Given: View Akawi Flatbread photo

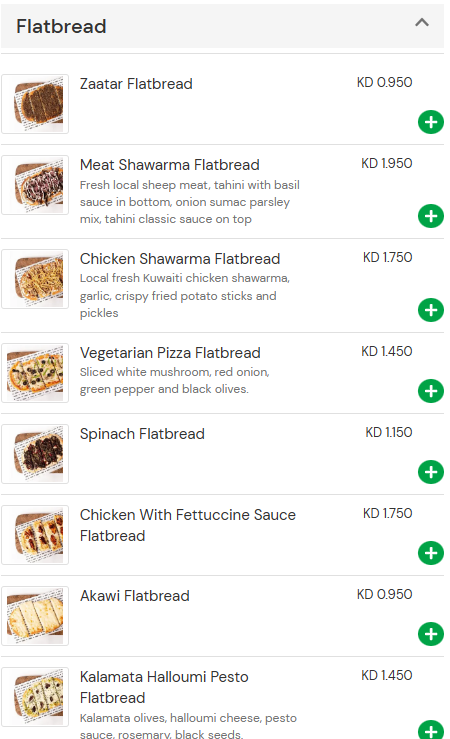Looking at the screenshot, I should pos(35,616).
